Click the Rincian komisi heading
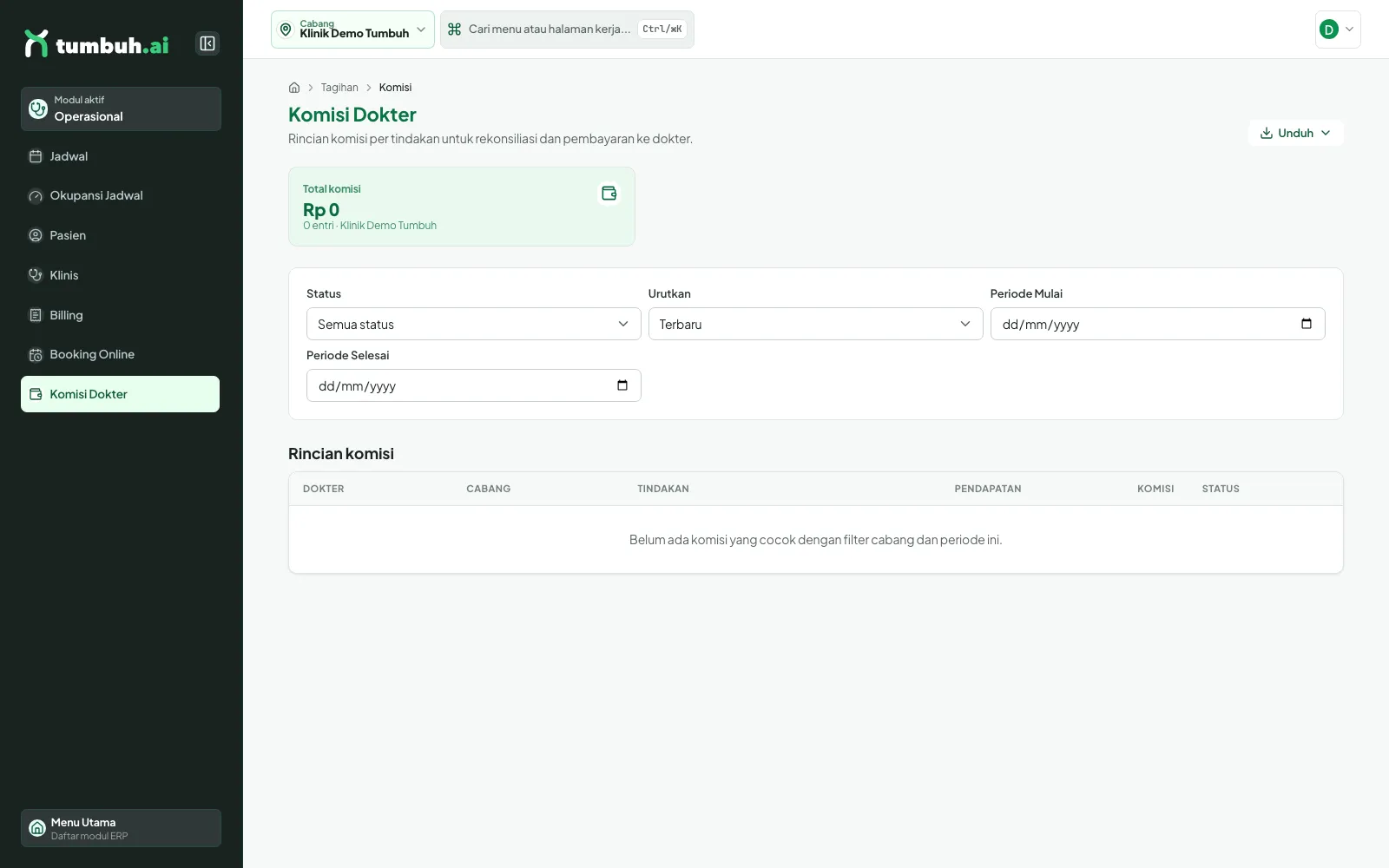 tap(341, 454)
